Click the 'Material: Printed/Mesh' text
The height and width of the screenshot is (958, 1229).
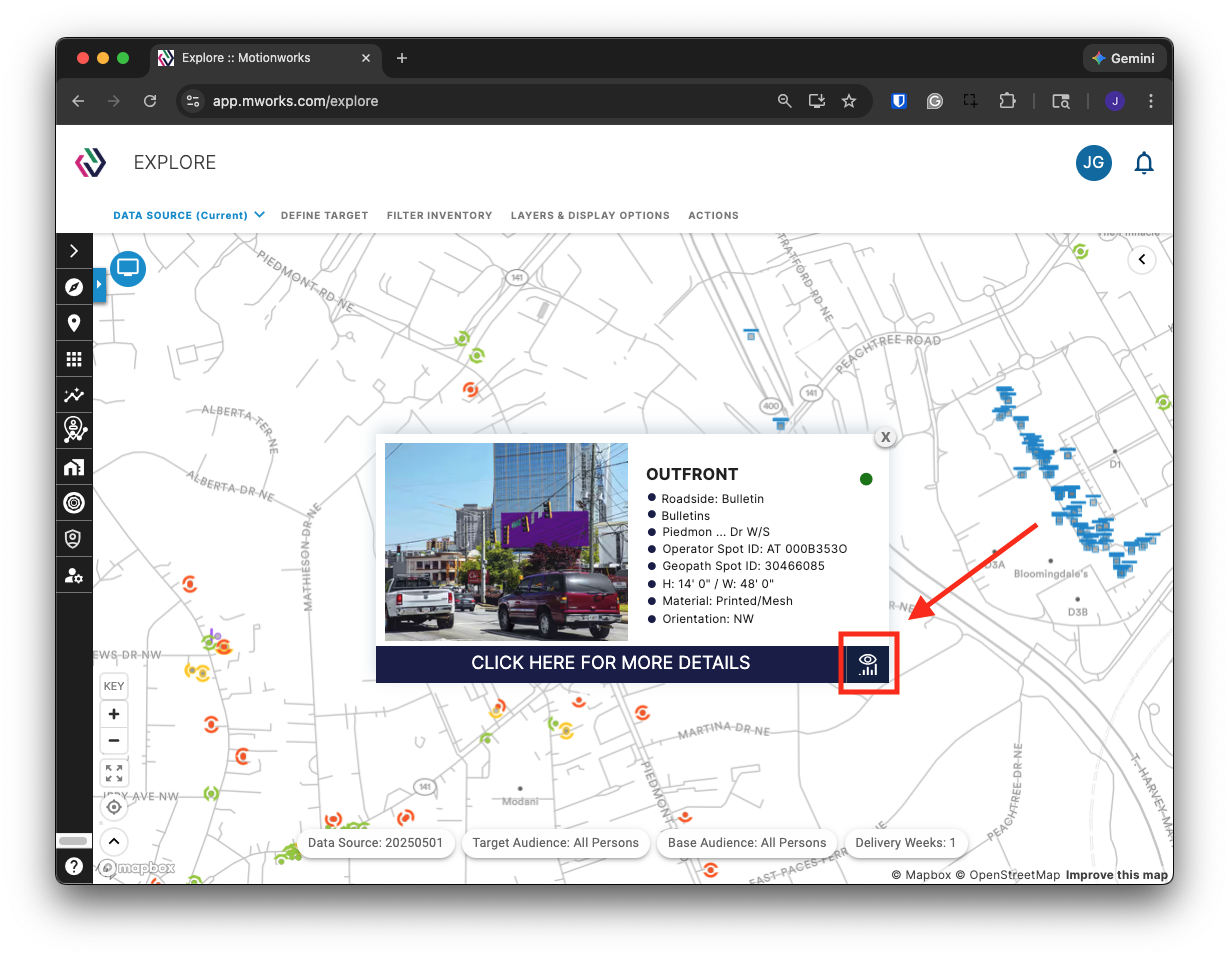tap(727, 601)
